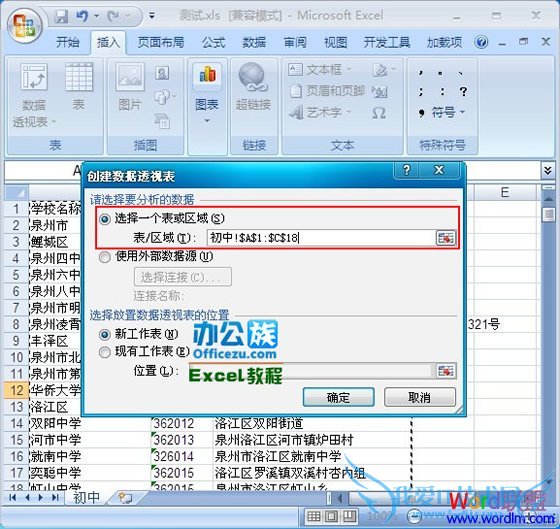Click the clip art icon in 插图 group
Image resolution: width=560 pixels, height=529 pixels.
point(162,73)
